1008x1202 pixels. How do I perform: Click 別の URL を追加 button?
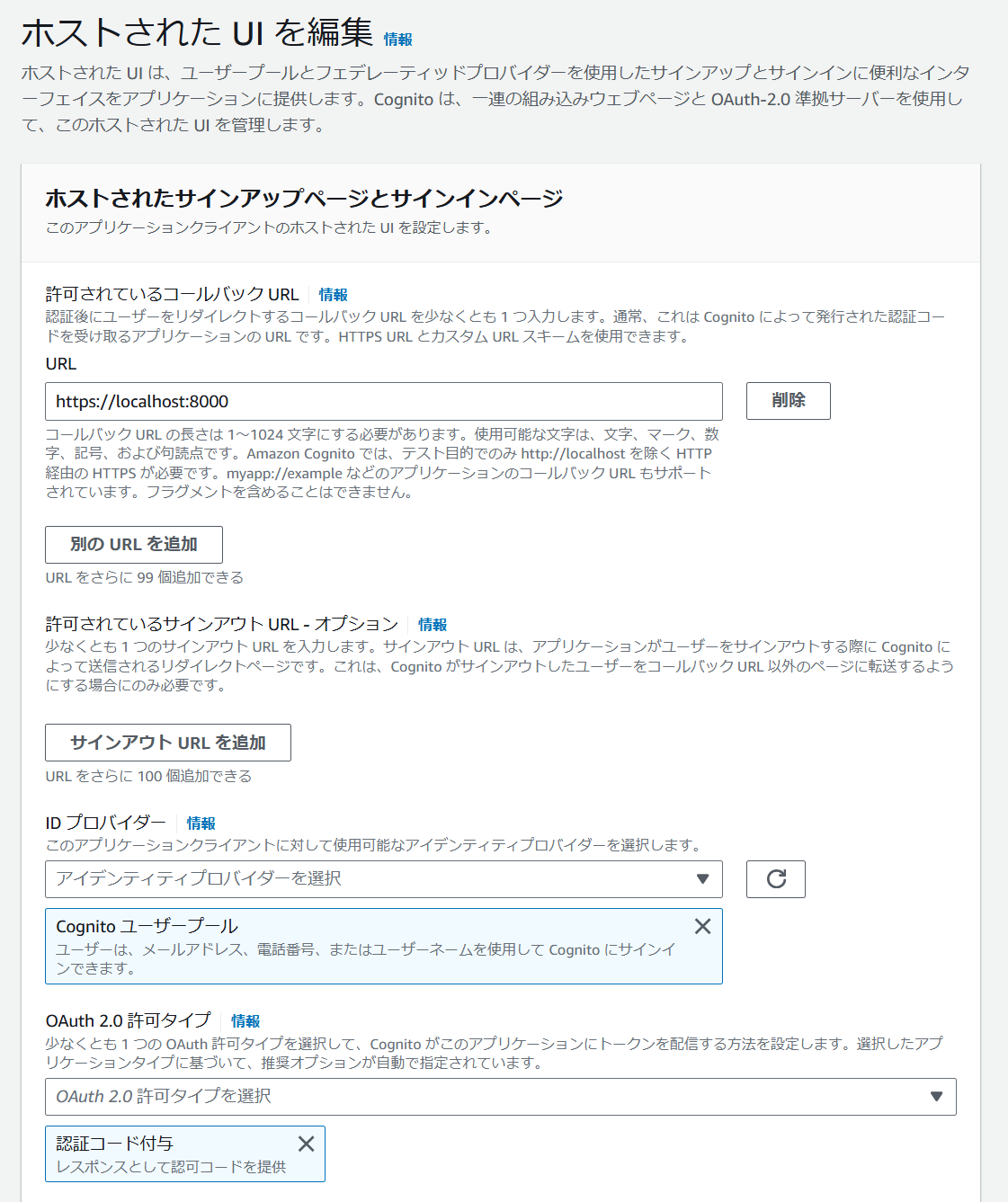pyautogui.click(x=133, y=544)
